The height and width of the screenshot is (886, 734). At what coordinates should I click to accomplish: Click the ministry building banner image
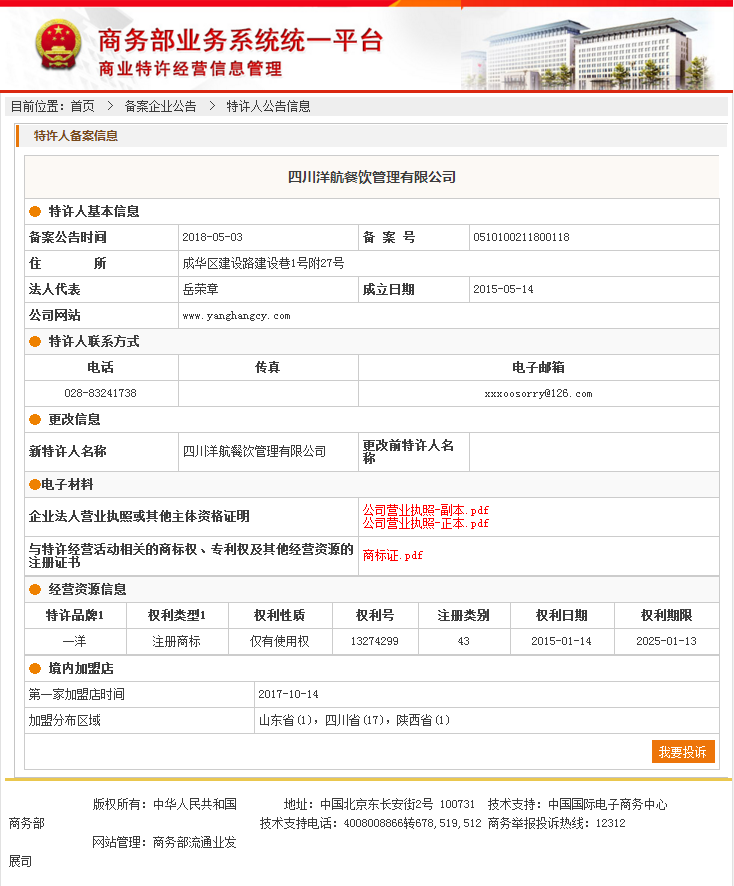pos(587,52)
